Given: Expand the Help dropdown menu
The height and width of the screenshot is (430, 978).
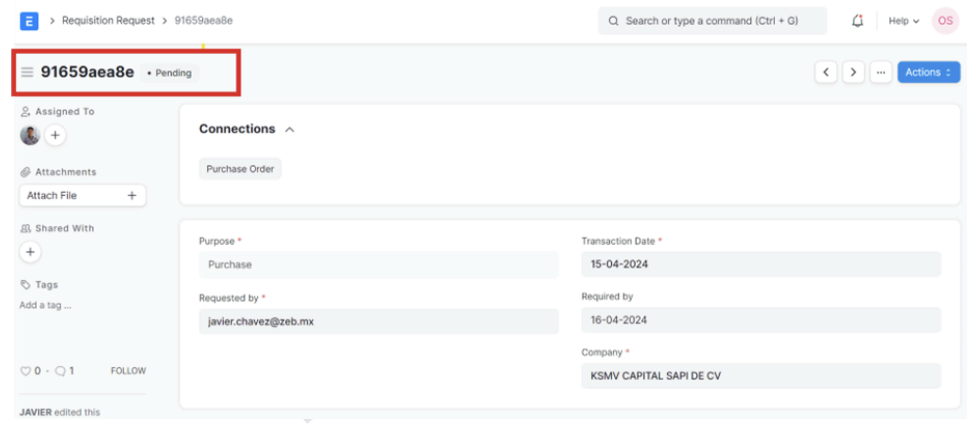Looking at the screenshot, I should 903,20.
